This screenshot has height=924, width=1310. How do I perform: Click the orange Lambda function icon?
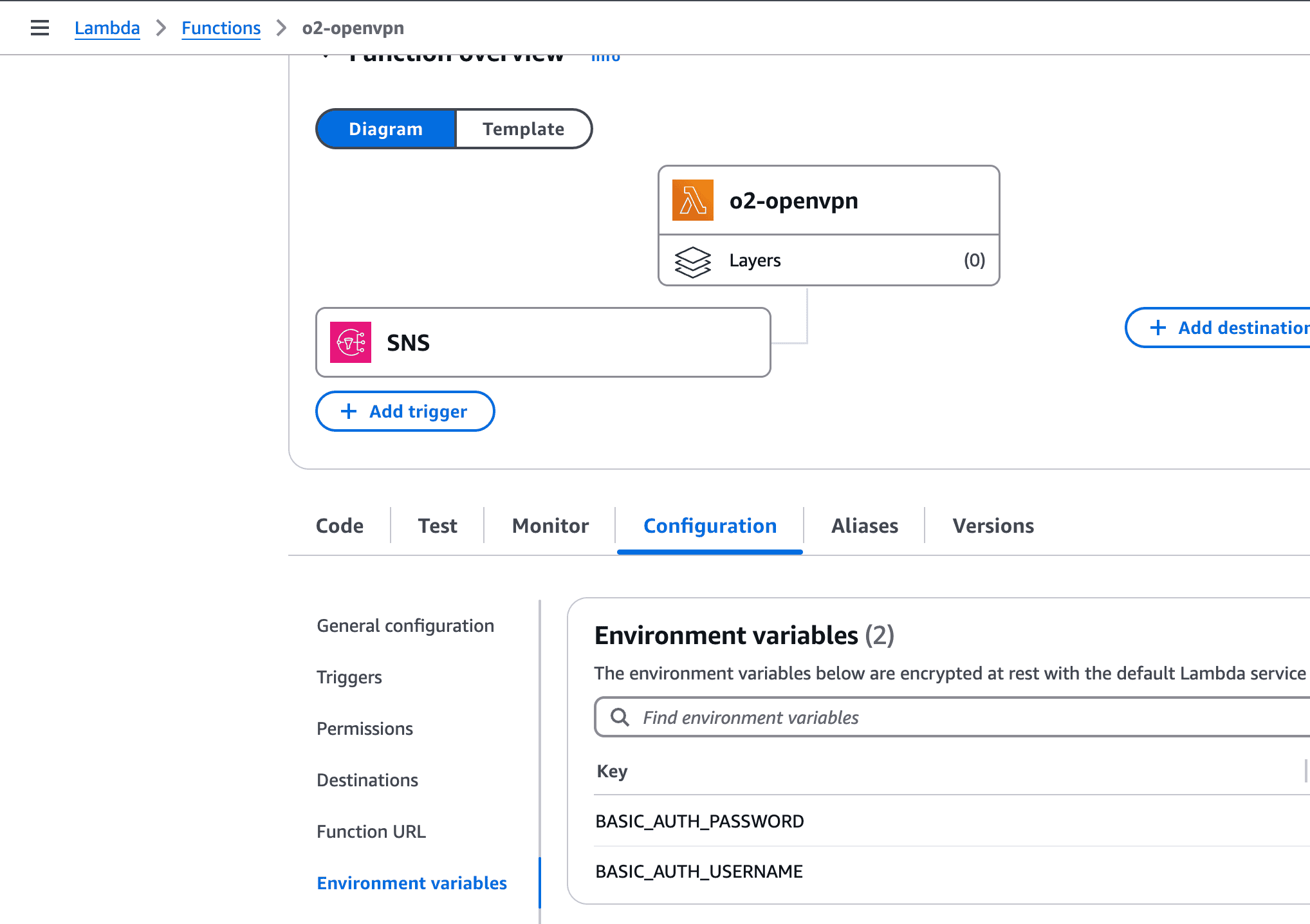[692, 200]
